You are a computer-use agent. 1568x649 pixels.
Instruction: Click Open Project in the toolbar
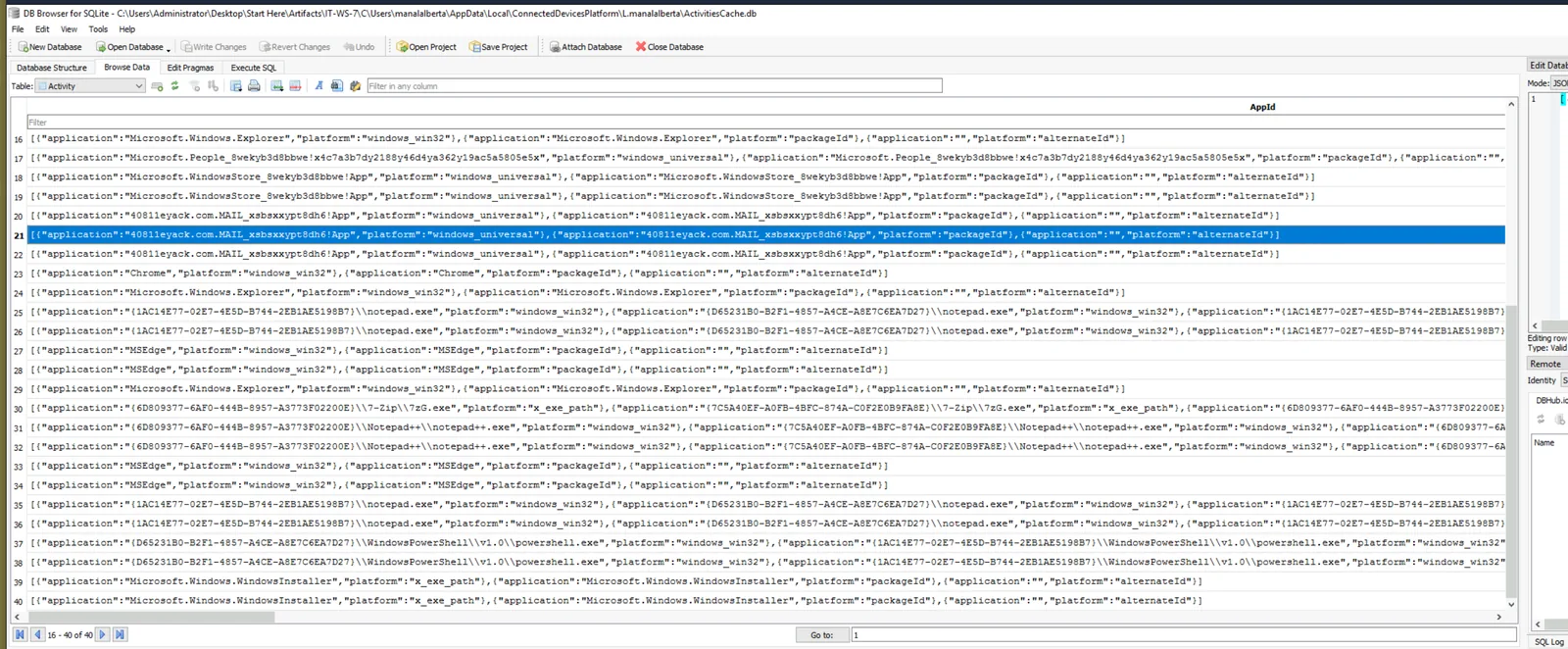(x=426, y=47)
